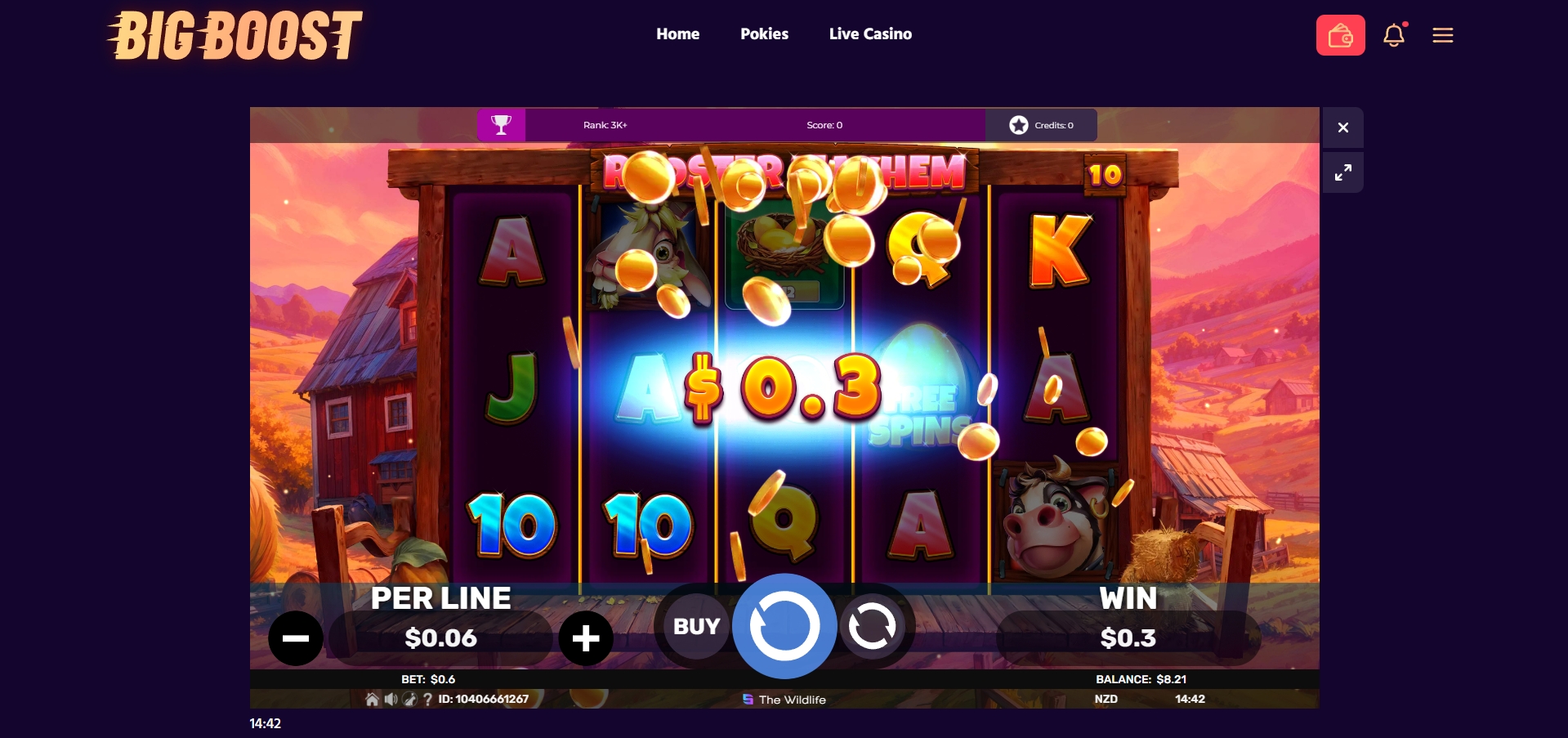This screenshot has width=1568, height=738.
Task: Open the Pokies section
Action: click(x=764, y=34)
